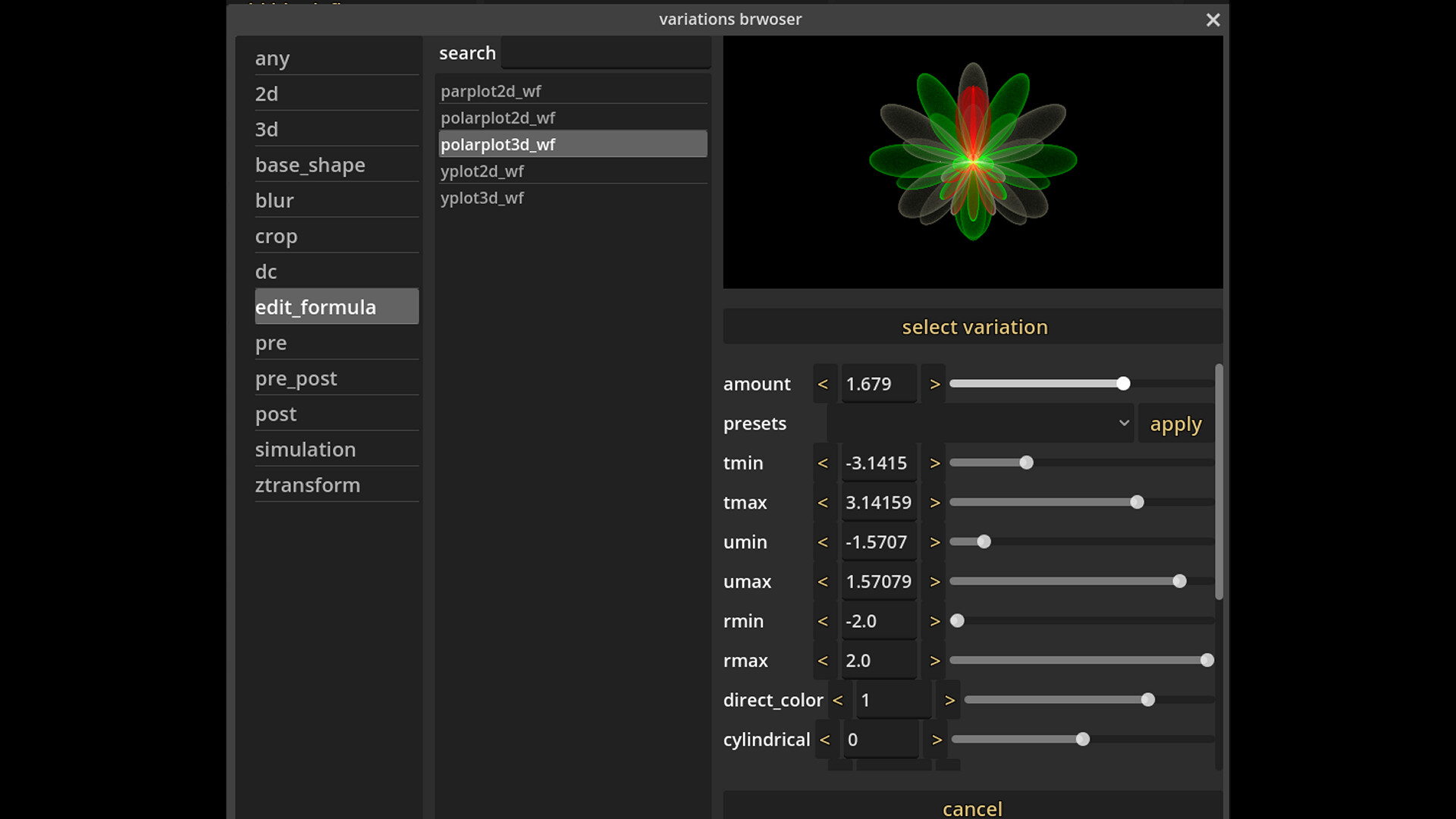Click the flower preview thumbnail

pos(972,162)
